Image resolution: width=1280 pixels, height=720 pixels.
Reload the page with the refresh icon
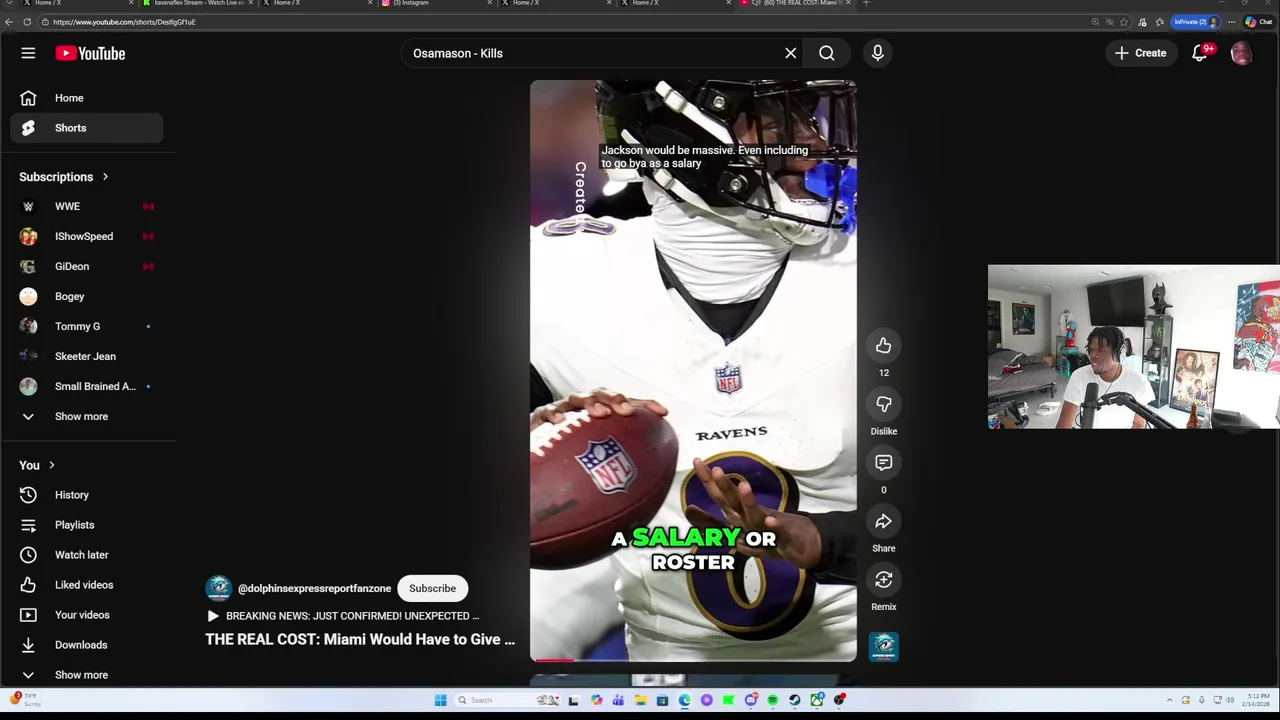click(x=27, y=22)
